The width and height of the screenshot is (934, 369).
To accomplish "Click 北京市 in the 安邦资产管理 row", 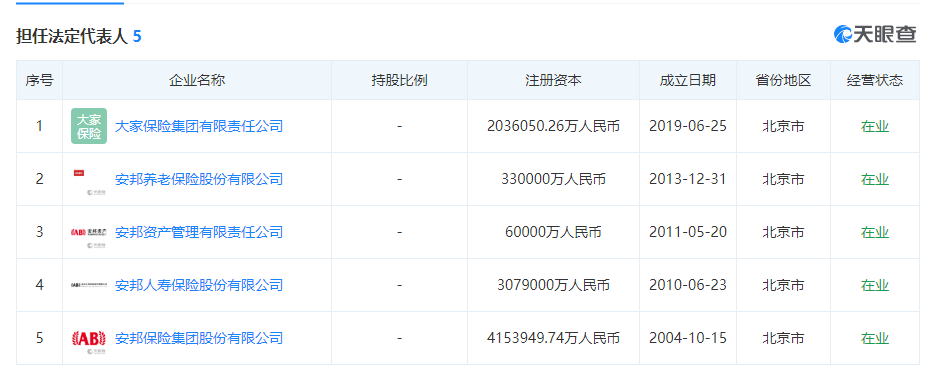I will coord(783,232).
